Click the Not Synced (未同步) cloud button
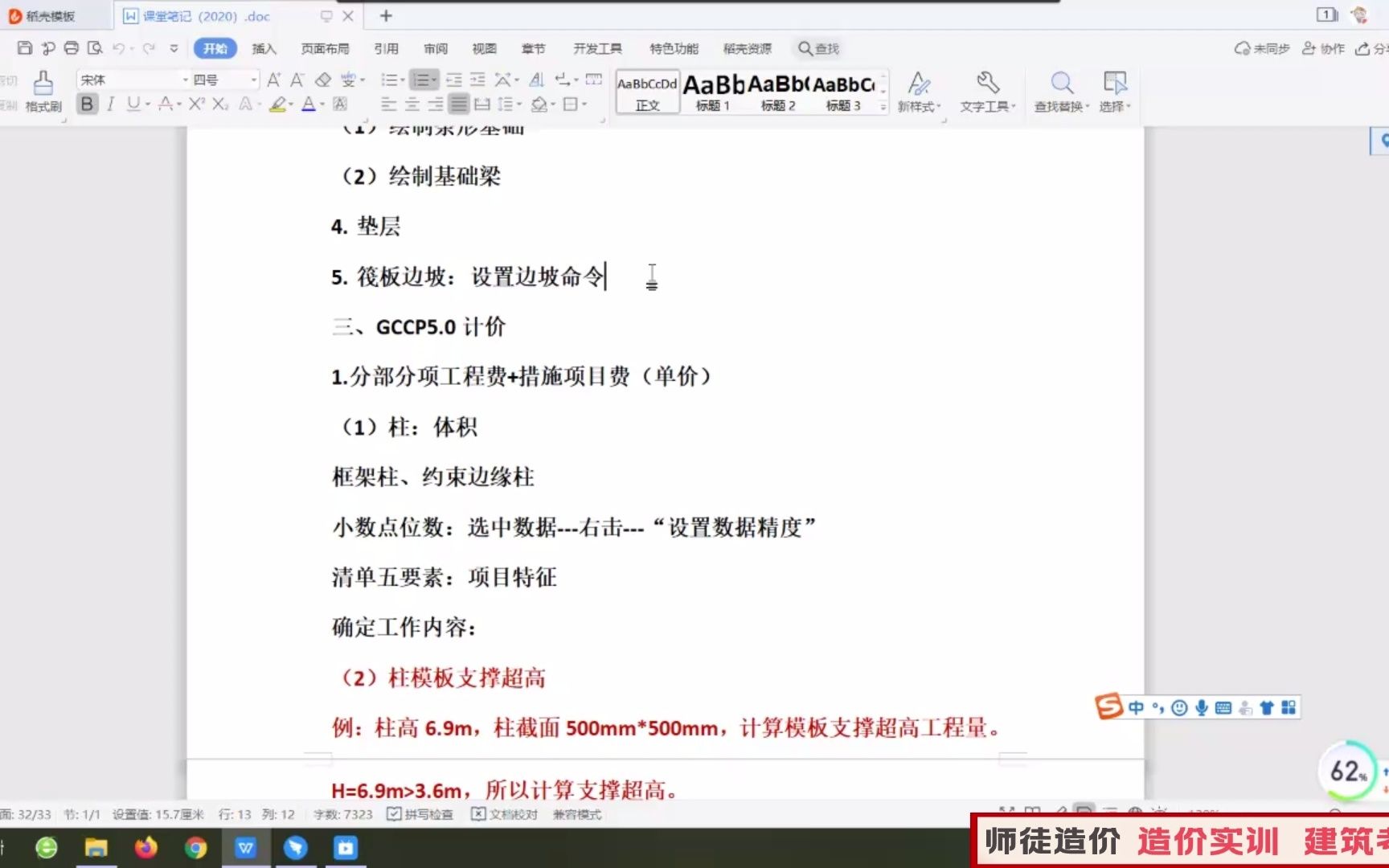 point(1262,48)
